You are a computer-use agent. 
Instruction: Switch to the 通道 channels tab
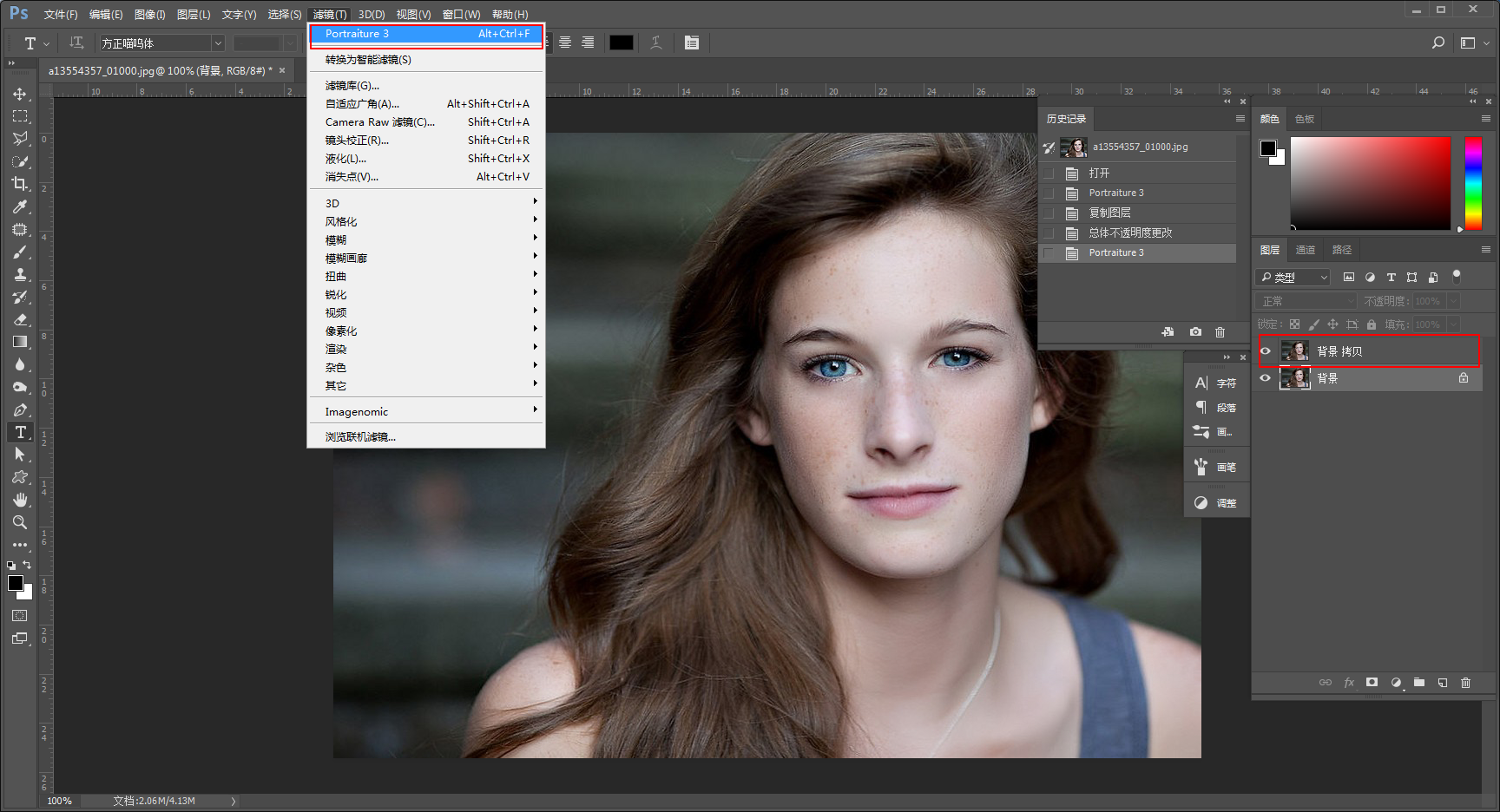point(1306,250)
